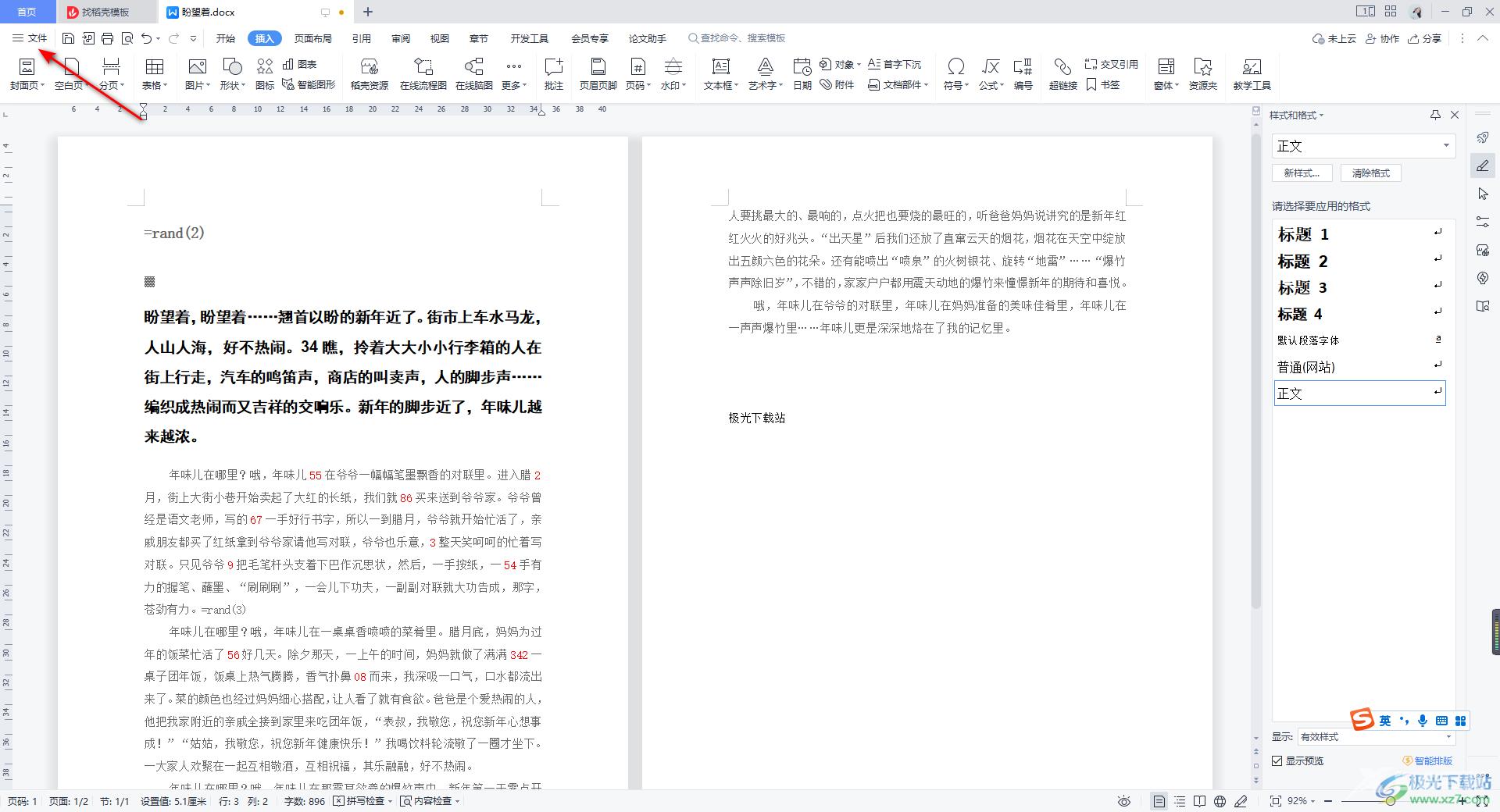Viewport: 1500px width, 812px height.
Task: Insert an Attachment (附件)
Action: (x=837, y=84)
